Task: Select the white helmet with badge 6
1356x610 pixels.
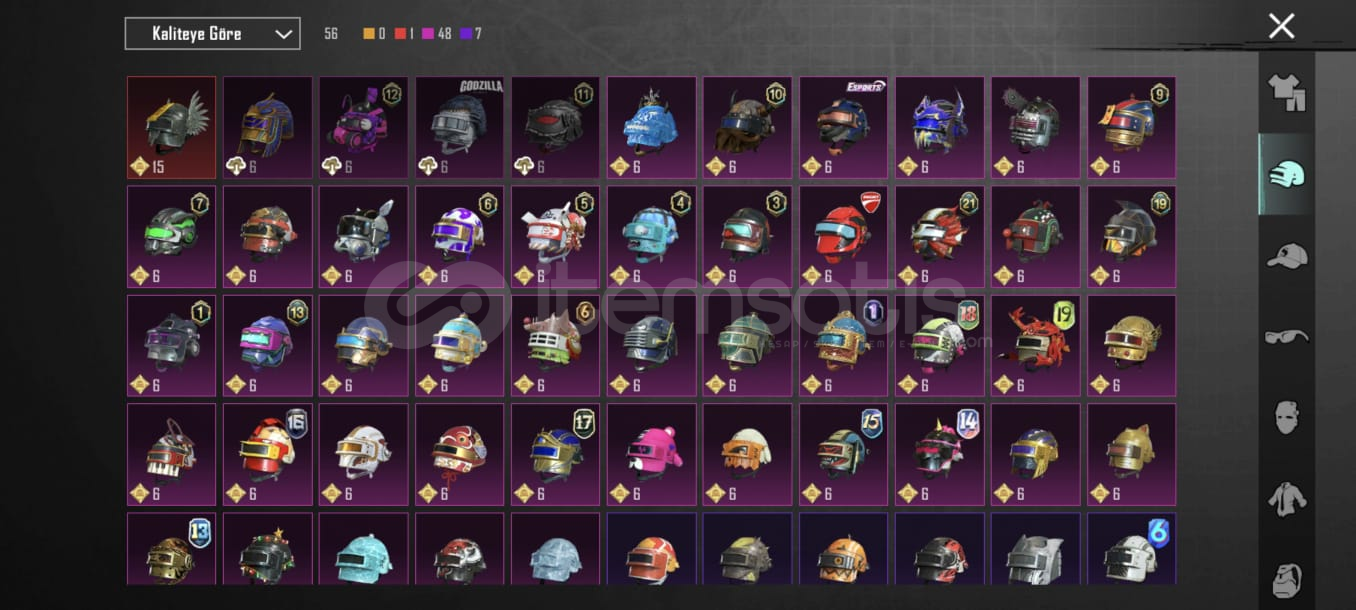Action: [1131, 549]
